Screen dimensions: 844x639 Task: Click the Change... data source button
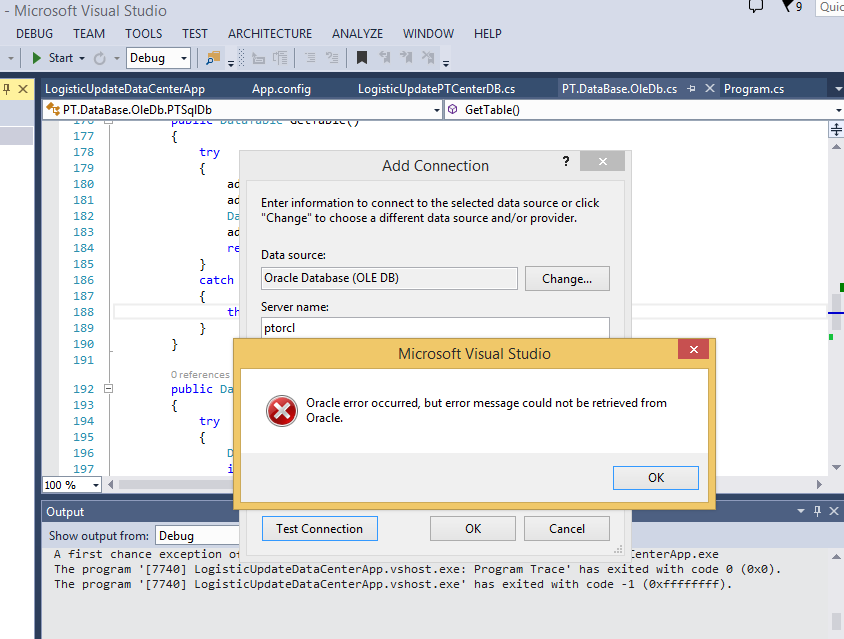[x=567, y=279]
